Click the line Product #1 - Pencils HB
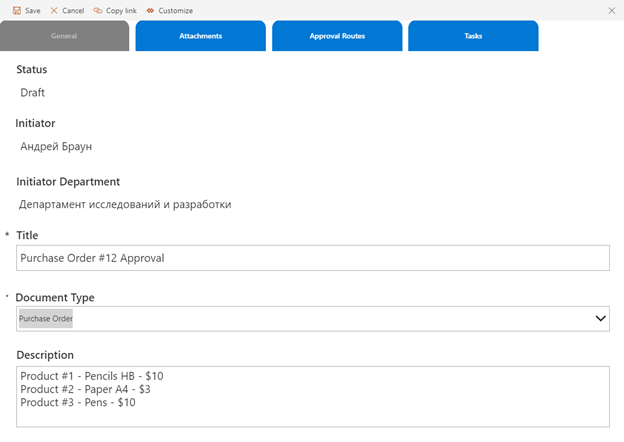 pyautogui.click(x=92, y=376)
